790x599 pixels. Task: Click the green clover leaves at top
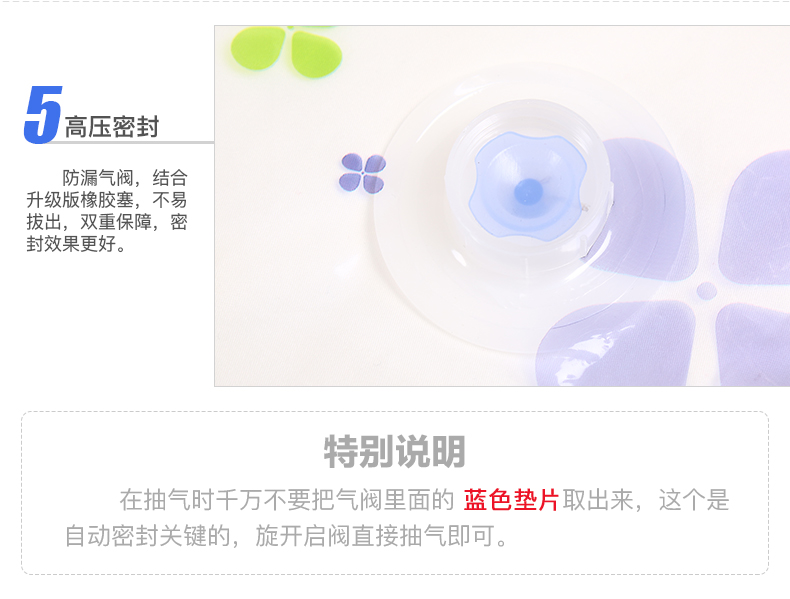point(286,51)
